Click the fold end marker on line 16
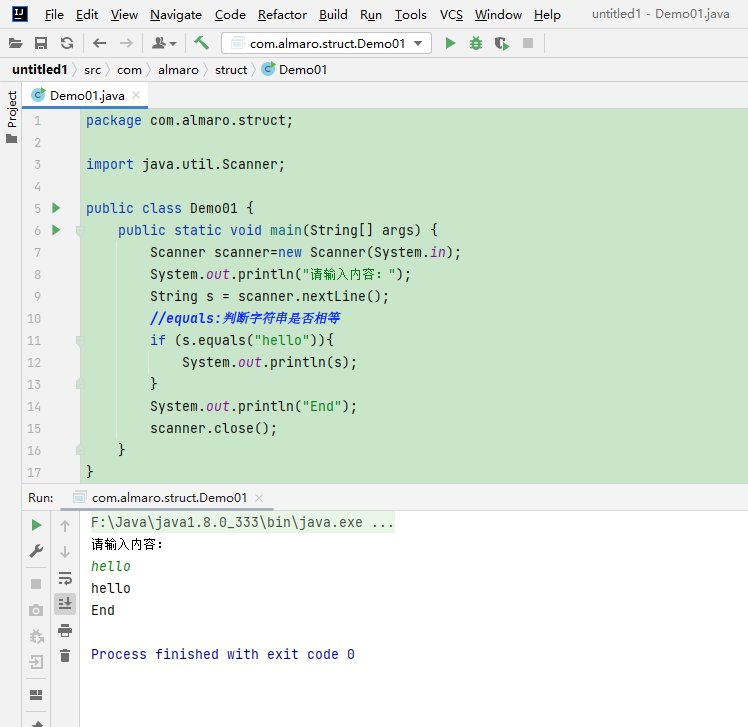This screenshot has height=727, width=748. coord(80,449)
